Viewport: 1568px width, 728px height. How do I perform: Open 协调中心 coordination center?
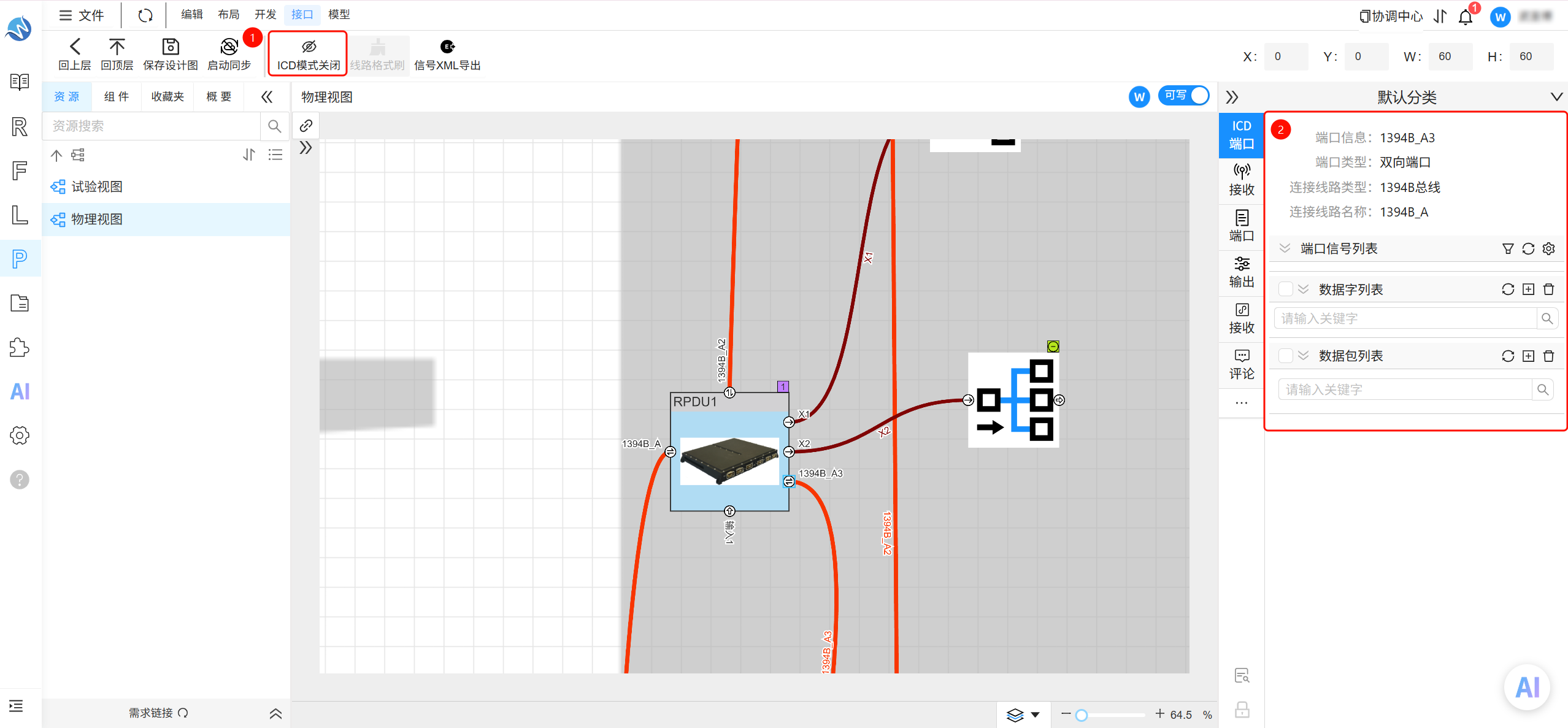[x=1391, y=17]
